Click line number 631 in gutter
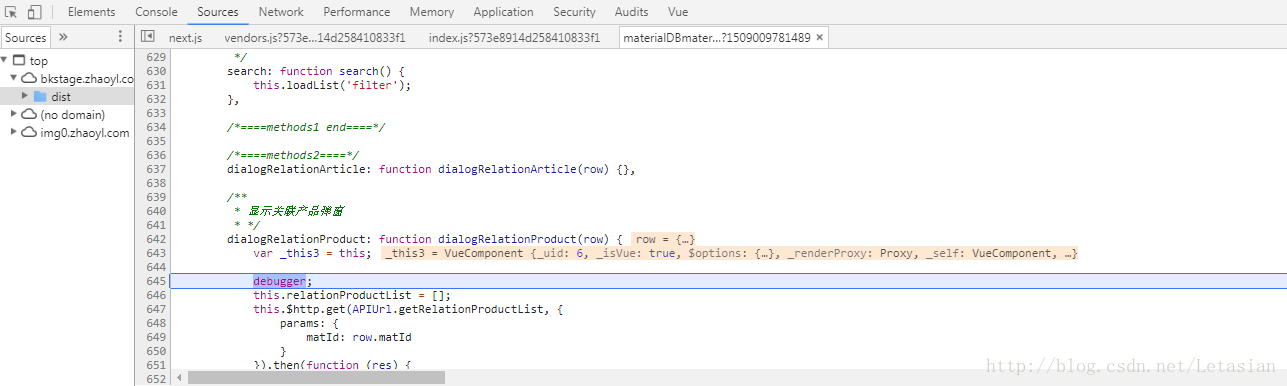The width and height of the screenshot is (1287, 386). coord(155,85)
